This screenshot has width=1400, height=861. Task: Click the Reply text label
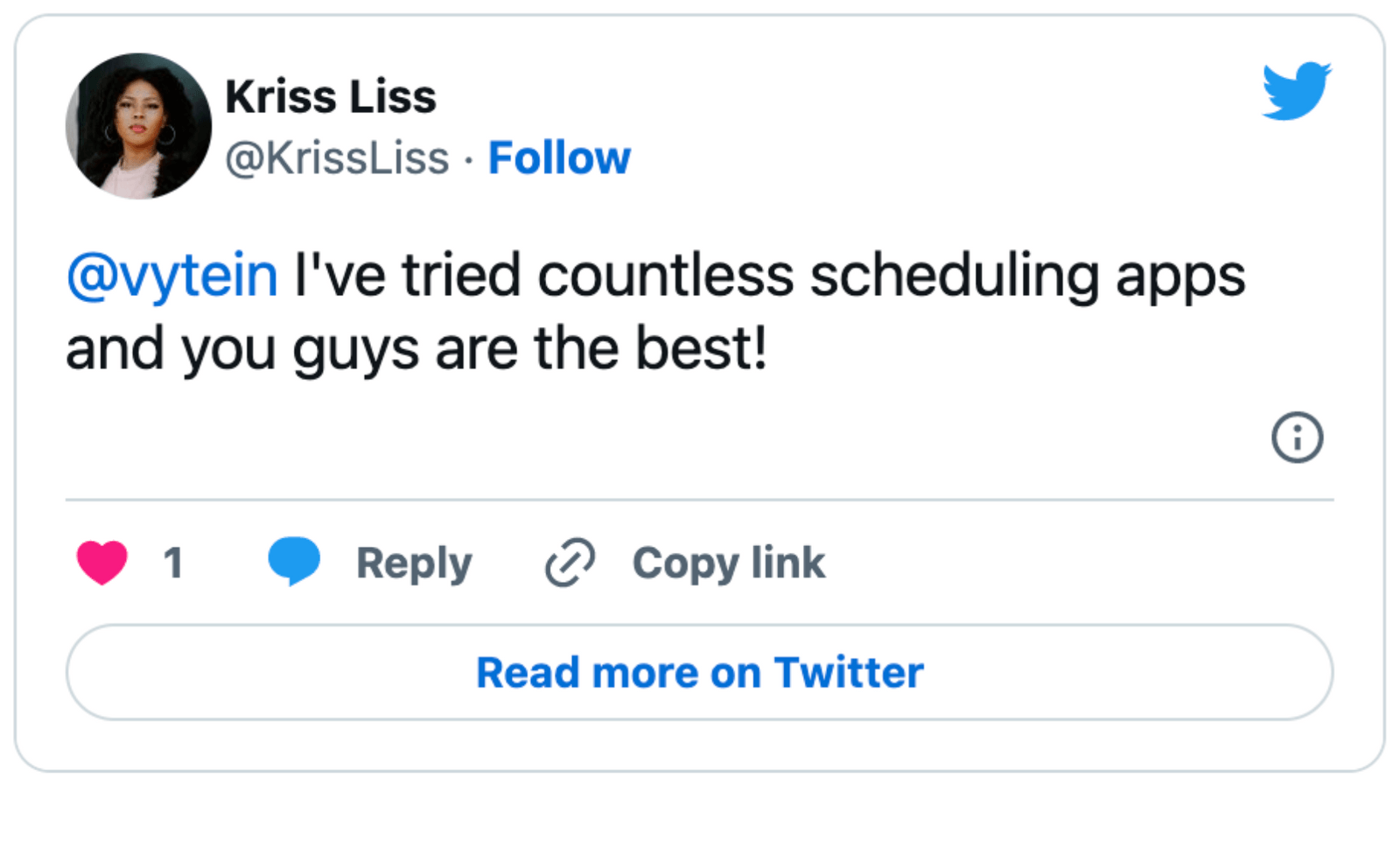pyautogui.click(x=414, y=563)
